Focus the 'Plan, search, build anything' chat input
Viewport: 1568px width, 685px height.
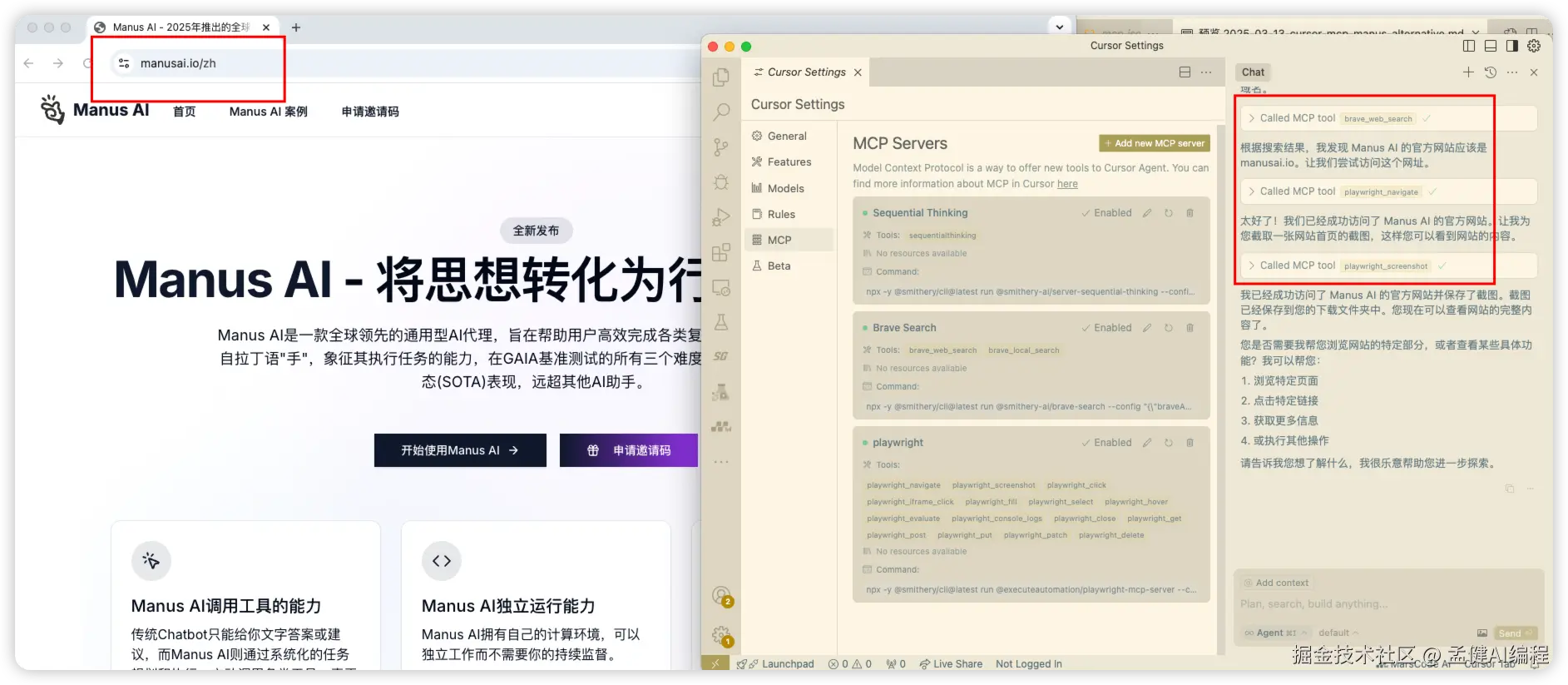click(x=1387, y=604)
